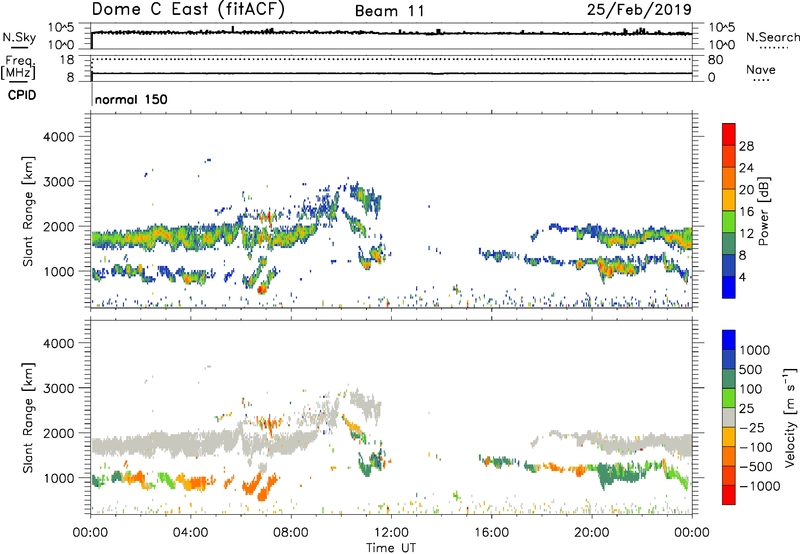
Task: Click the "20:00" time tick label
Action: [591, 533]
